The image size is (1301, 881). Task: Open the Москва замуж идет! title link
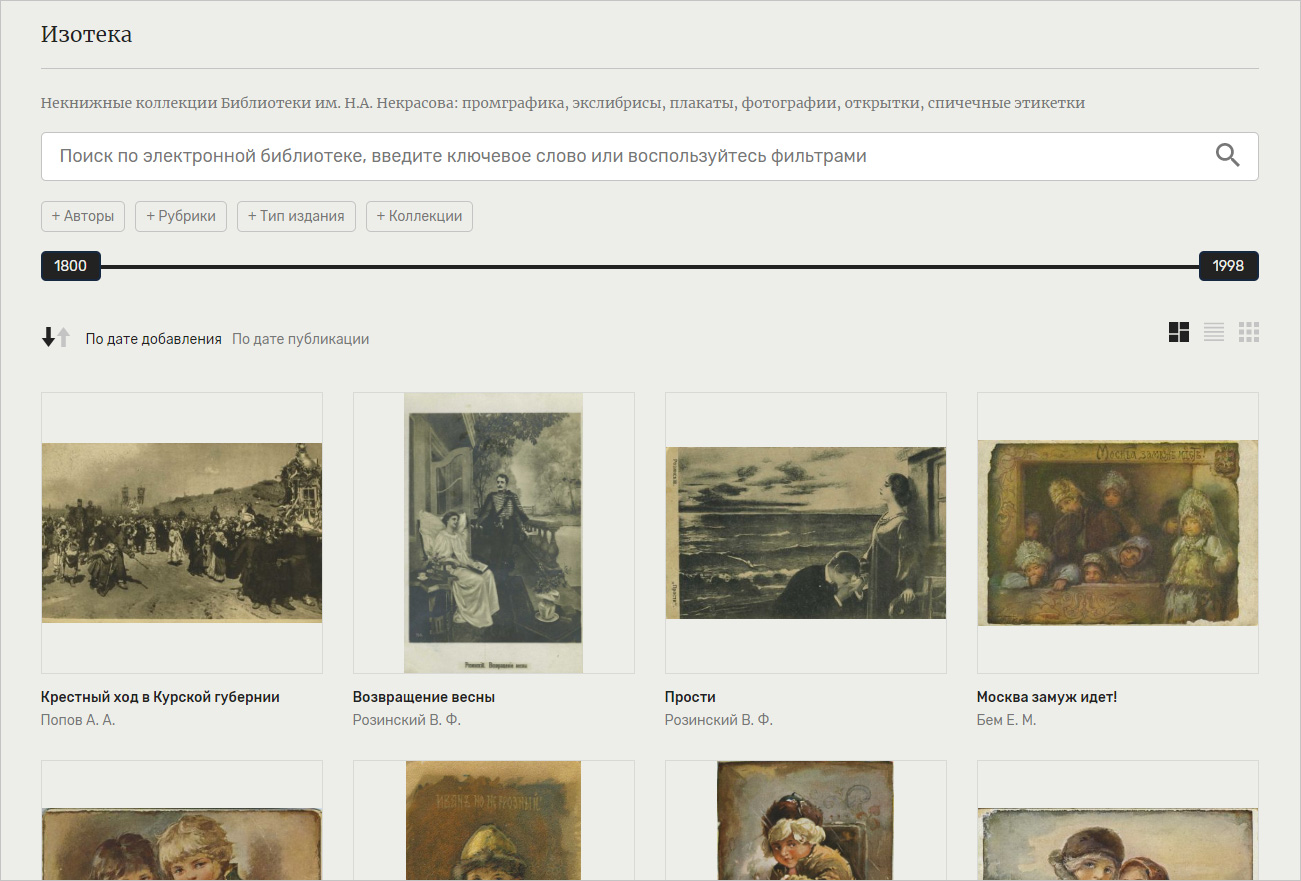pos(1046,697)
